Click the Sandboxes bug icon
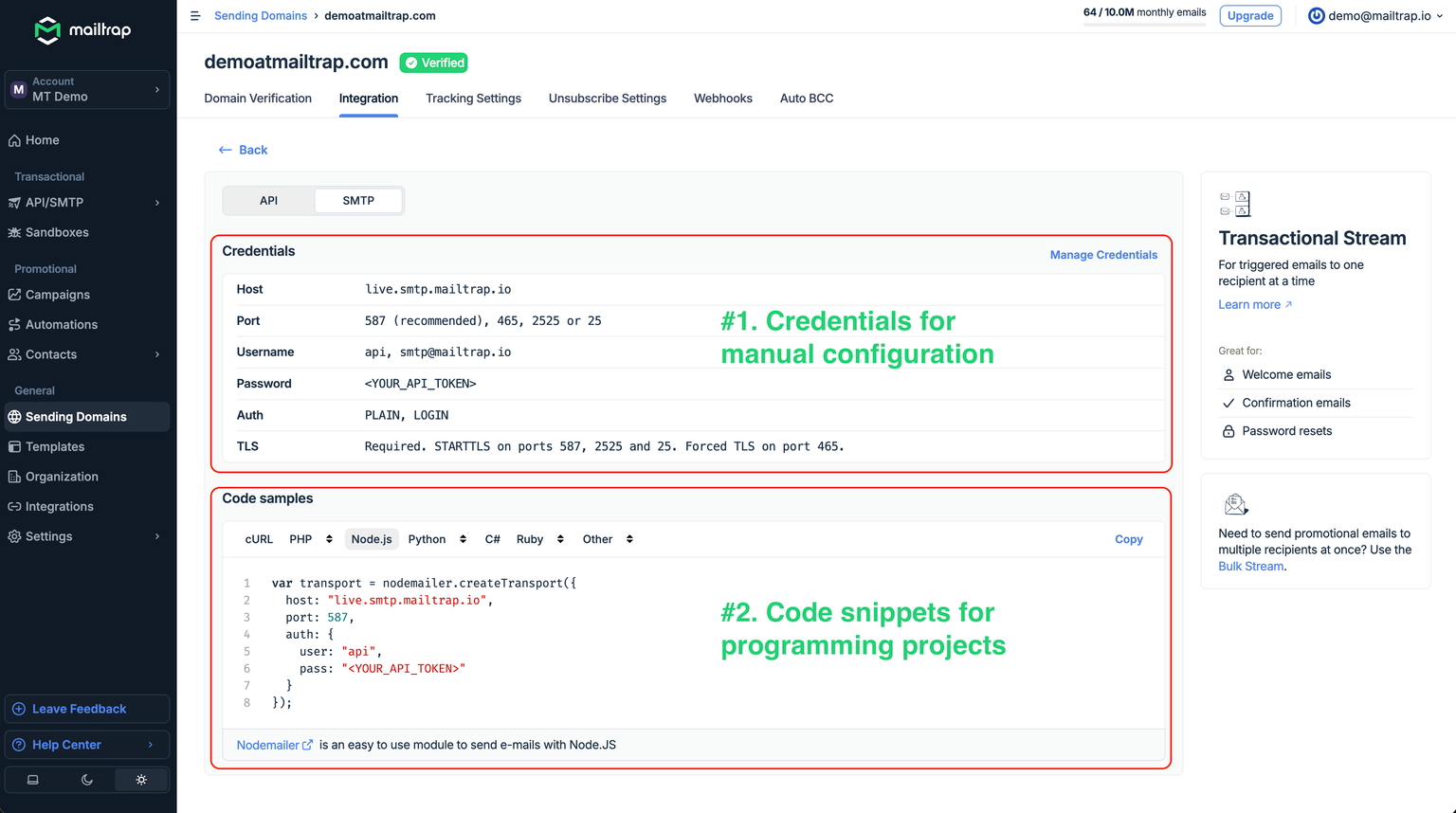 14,232
